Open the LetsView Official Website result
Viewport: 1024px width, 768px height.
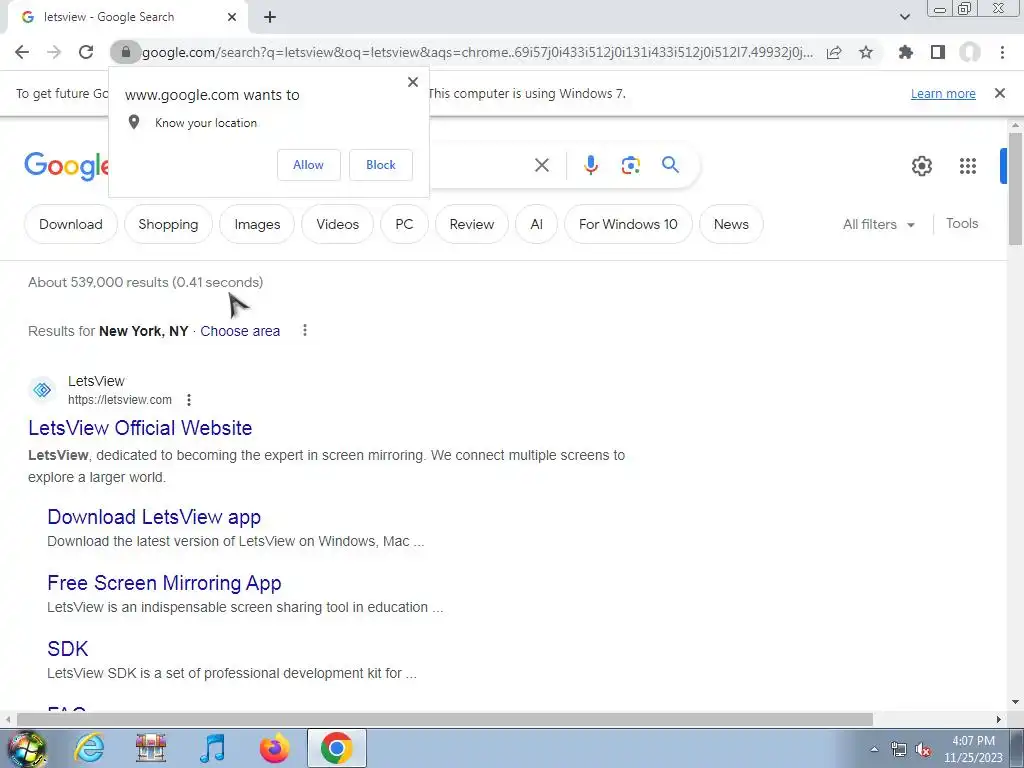click(140, 428)
